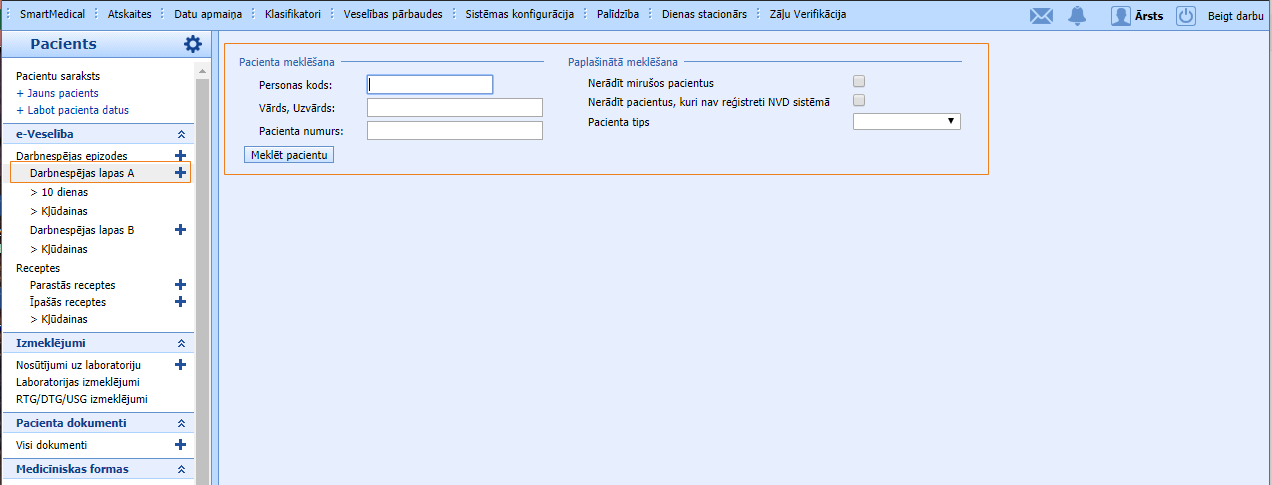Click the Jauns pacients link
Screen dimensions: 1272x485
tap(62, 93)
